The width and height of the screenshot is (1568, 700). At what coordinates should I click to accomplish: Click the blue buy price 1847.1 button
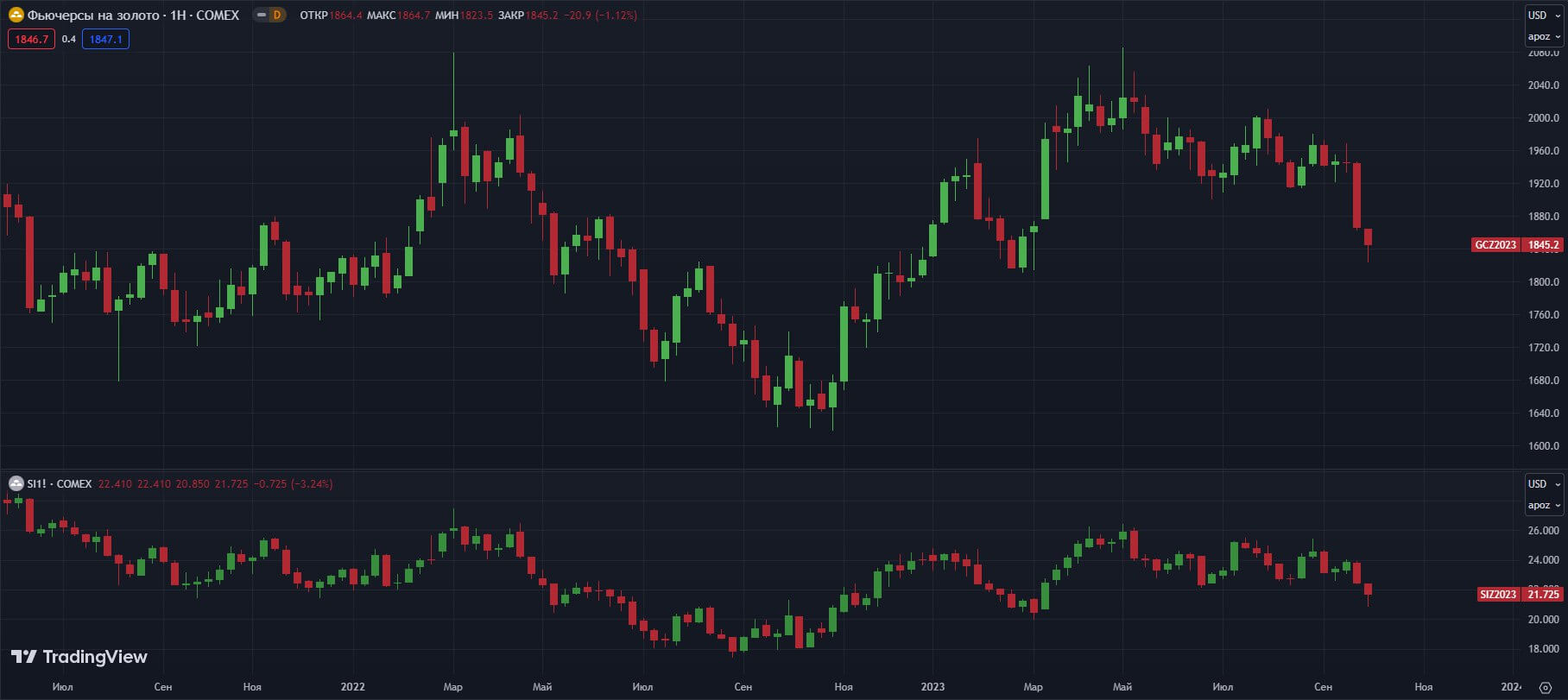(x=105, y=39)
